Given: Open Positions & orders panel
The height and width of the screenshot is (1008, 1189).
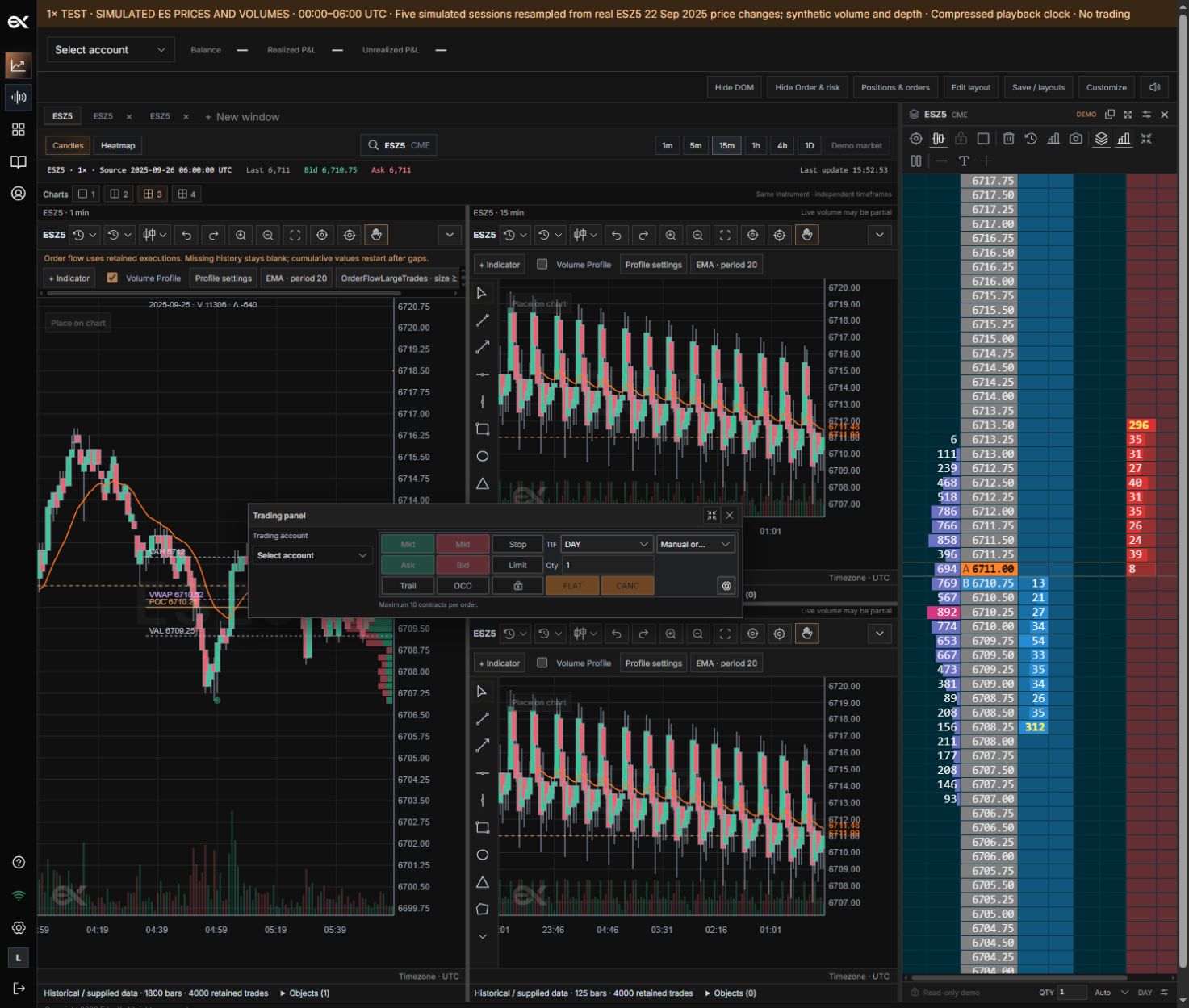Looking at the screenshot, I should 895,87.
